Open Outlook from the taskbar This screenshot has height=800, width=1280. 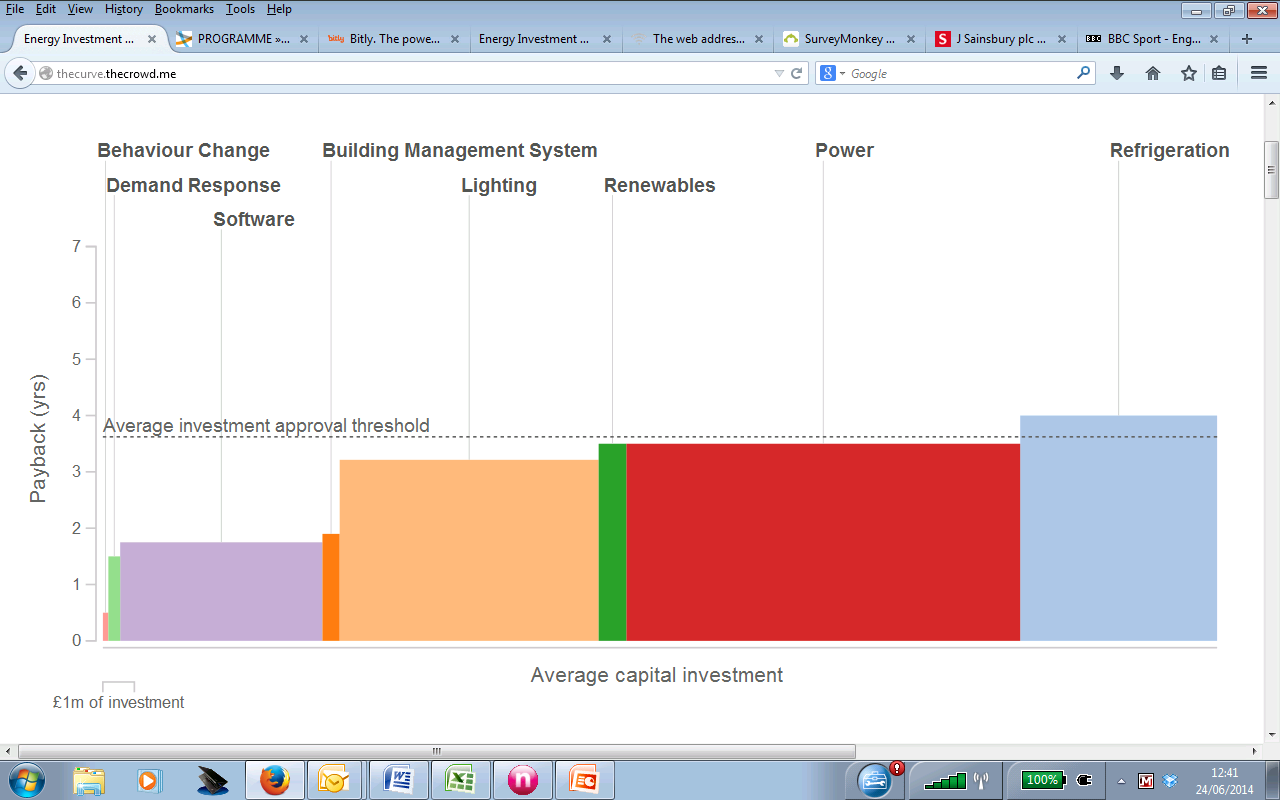(335, 779)
